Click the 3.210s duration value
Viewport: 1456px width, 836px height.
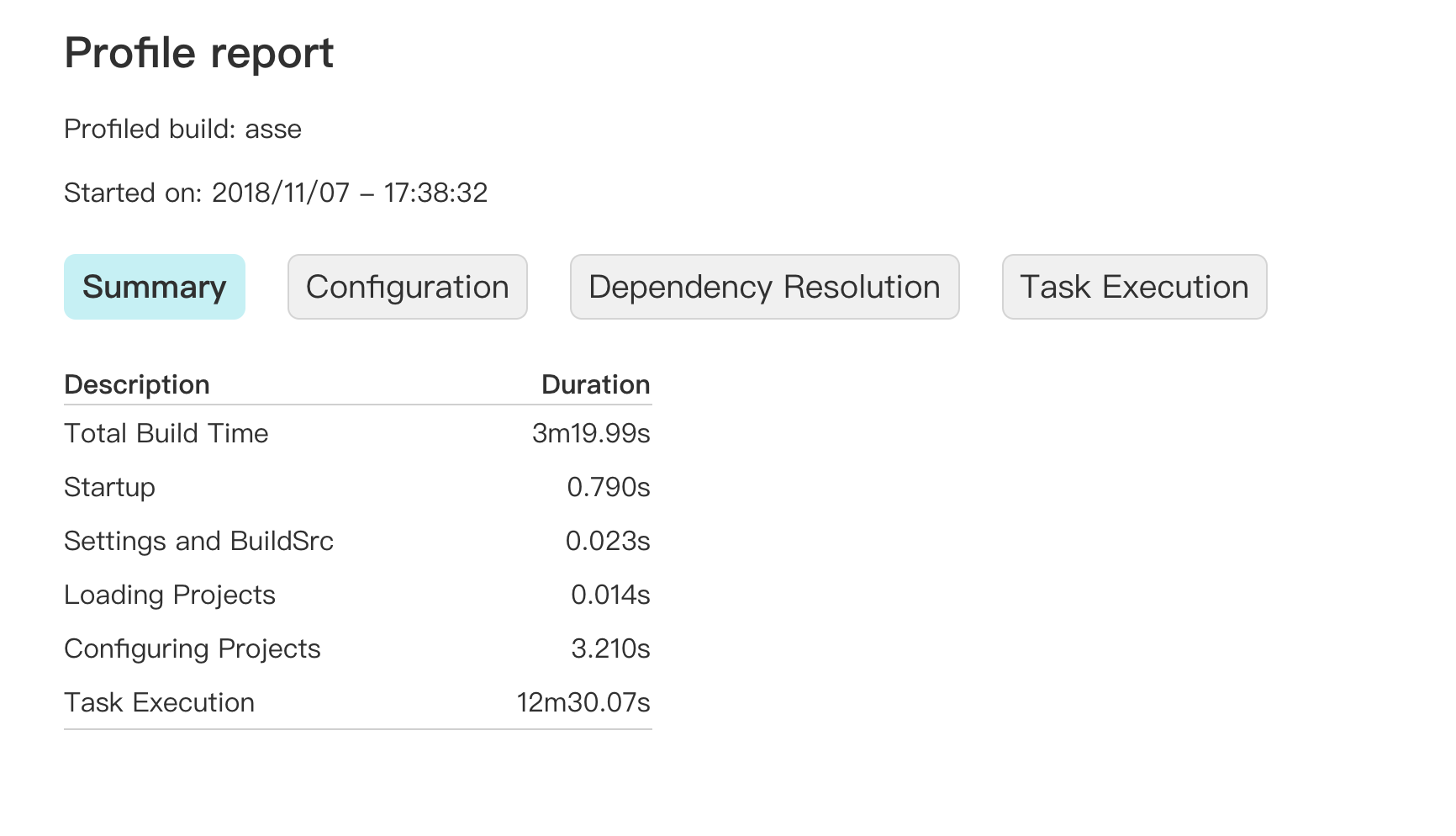(x=610, y=648)
